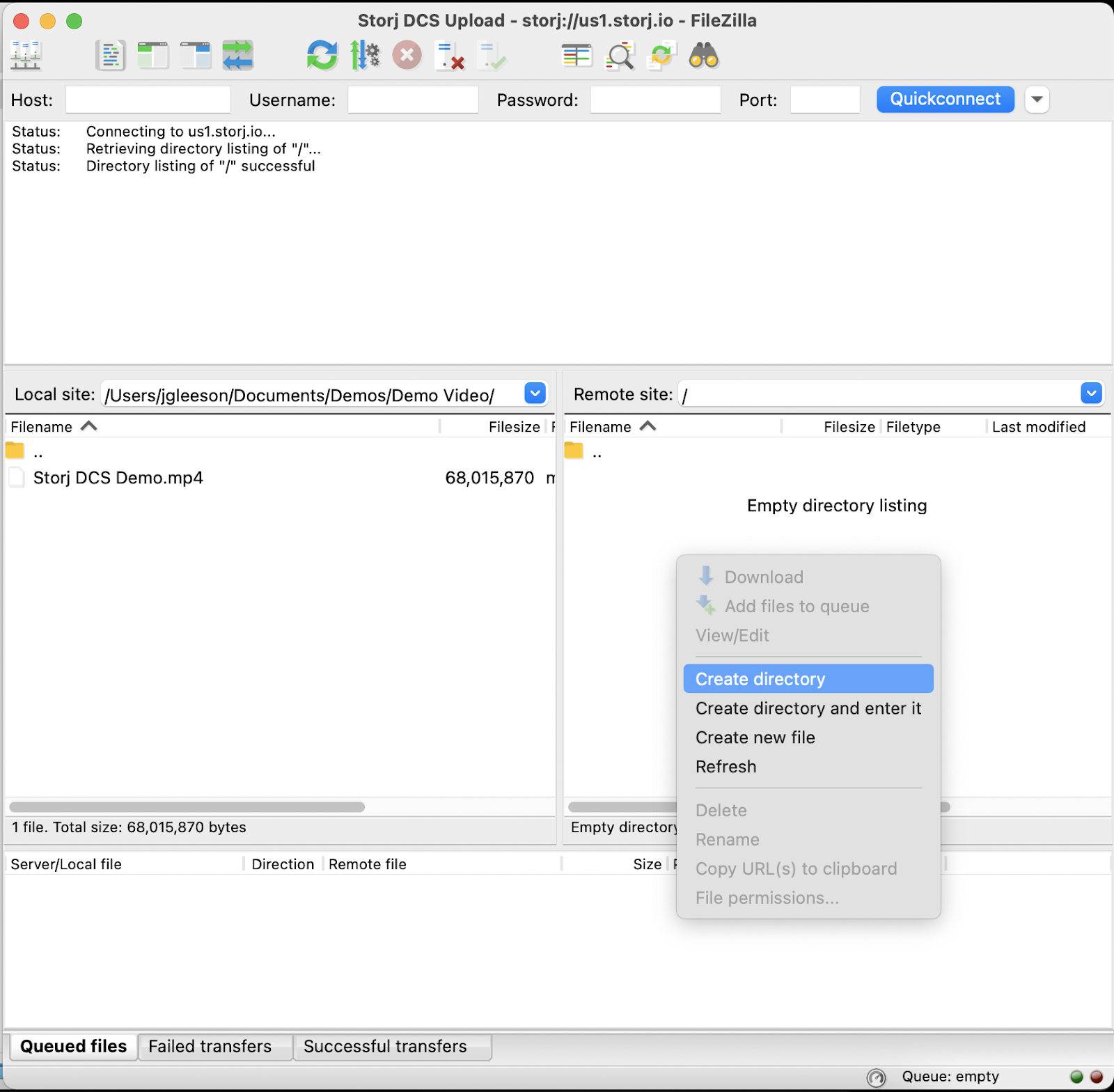Sort remote files by Filename column
Viewport: 1114px width, 1092px height.
point(673,427)
